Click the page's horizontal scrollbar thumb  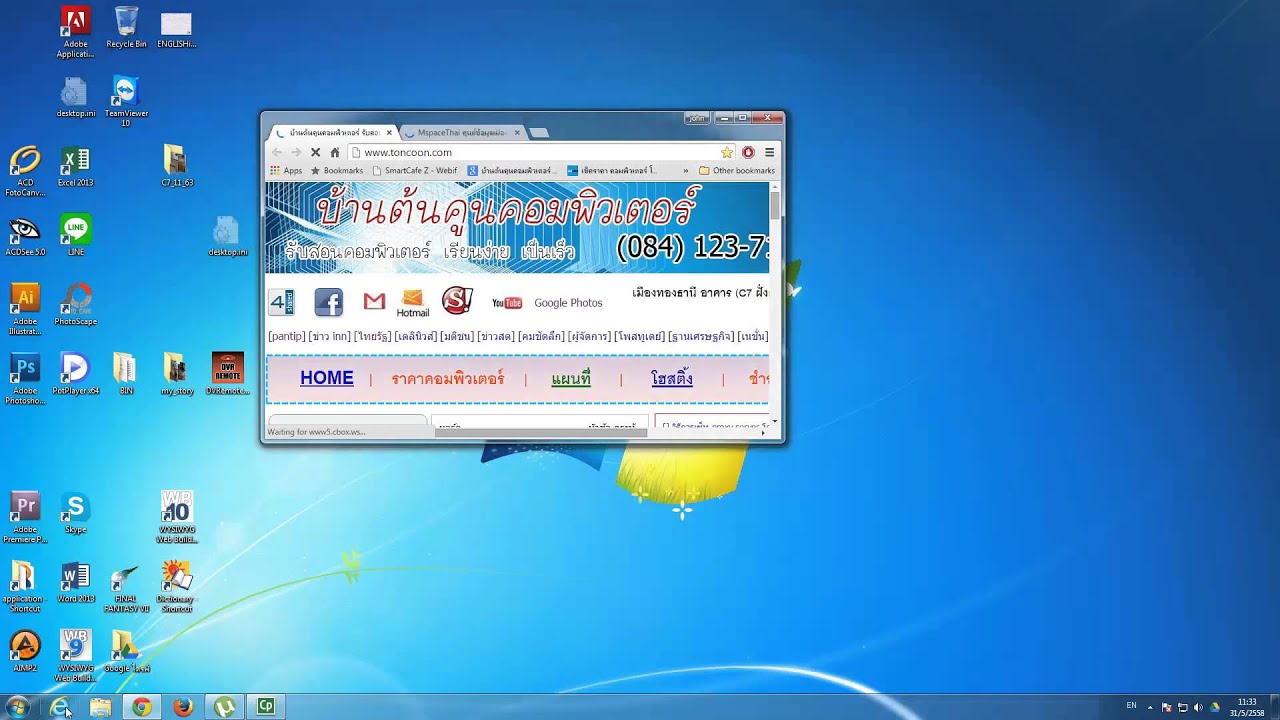540,432
